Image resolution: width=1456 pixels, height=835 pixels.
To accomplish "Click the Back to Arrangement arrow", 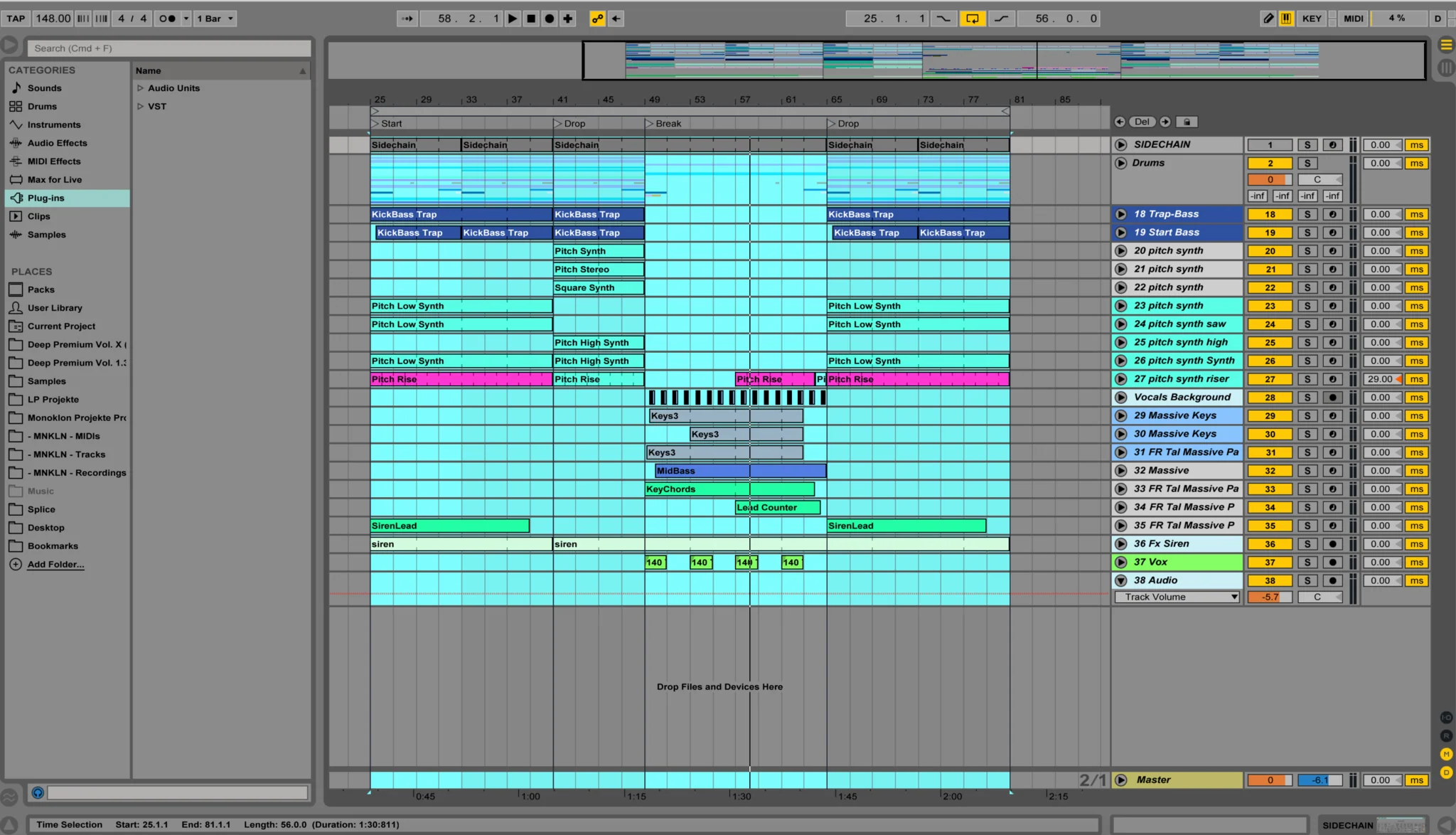I will [616, 18].
